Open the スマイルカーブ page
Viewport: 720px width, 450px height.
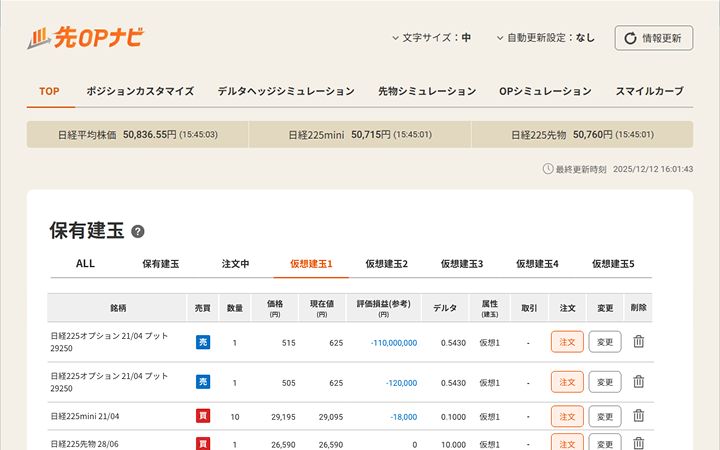click(649, 91)
